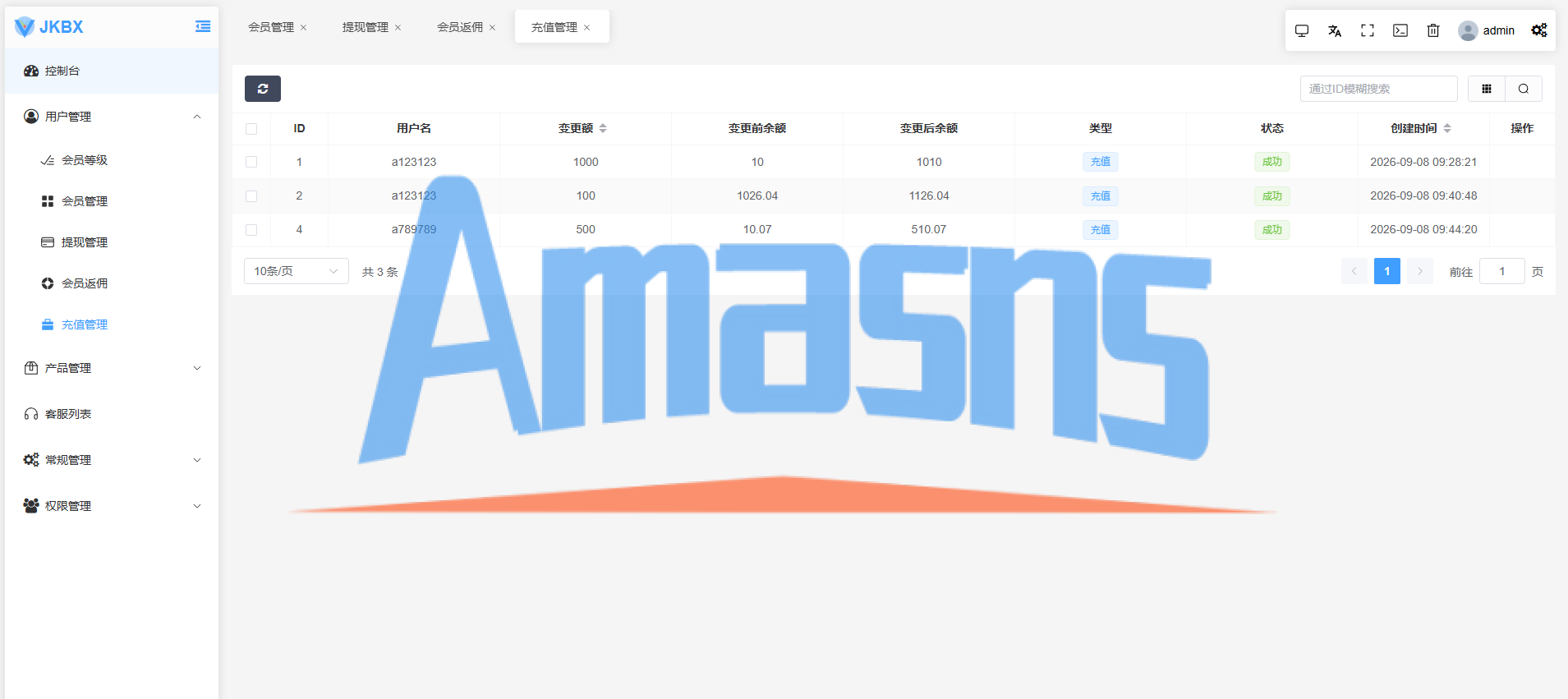Click the previous page arrow
The width and height of the screenshot is (1568, 699).
coord(1354,271)
